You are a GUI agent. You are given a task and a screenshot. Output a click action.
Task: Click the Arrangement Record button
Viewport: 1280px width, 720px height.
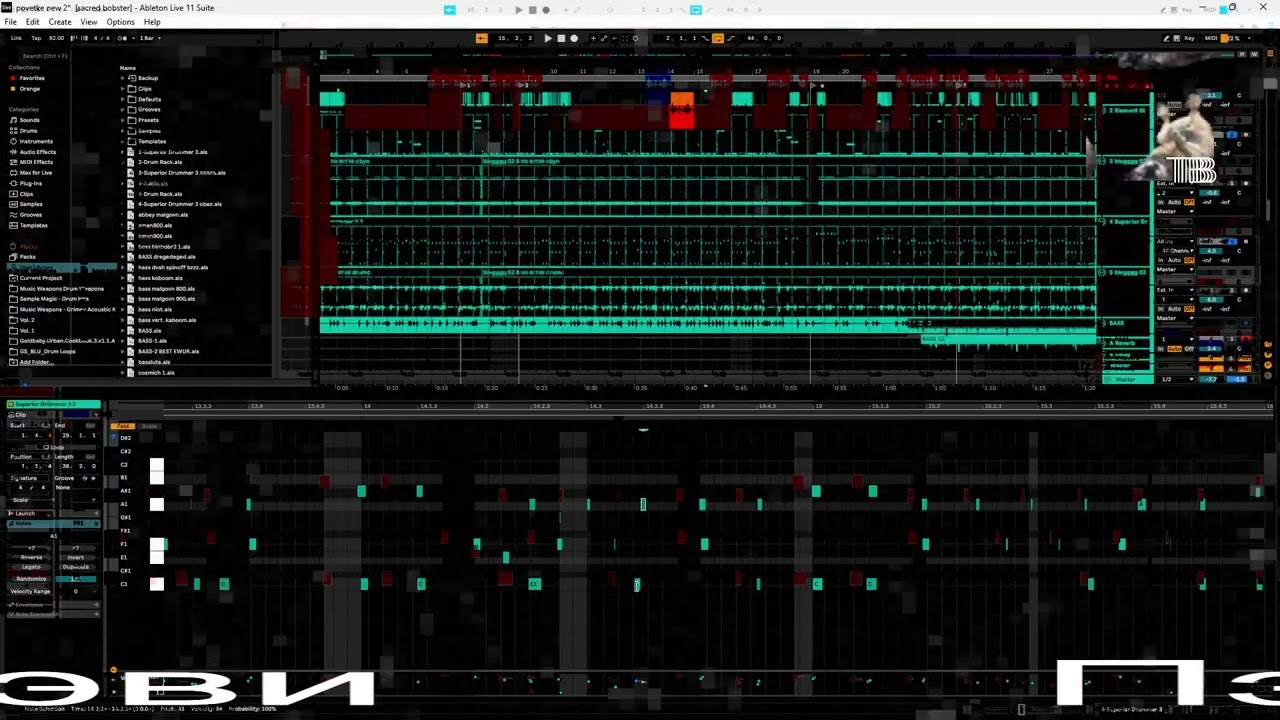[573, 38]
